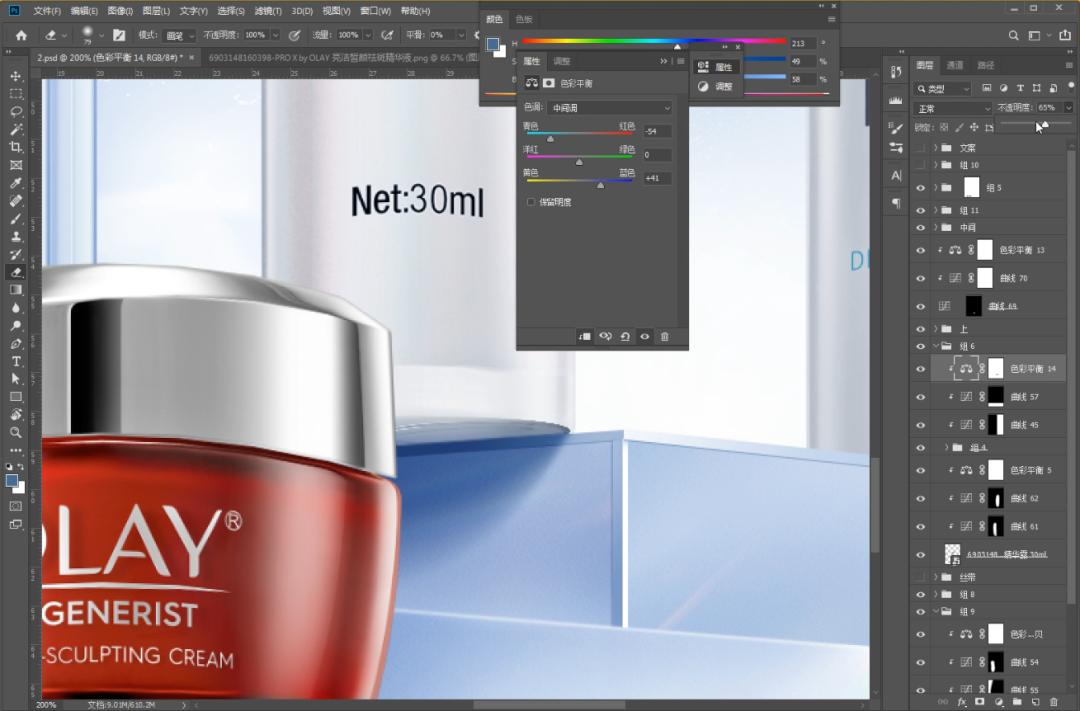This screenshot has width=1080, height=711.
Task: Select the Gradient tool
Action: [x=16, y=290]
